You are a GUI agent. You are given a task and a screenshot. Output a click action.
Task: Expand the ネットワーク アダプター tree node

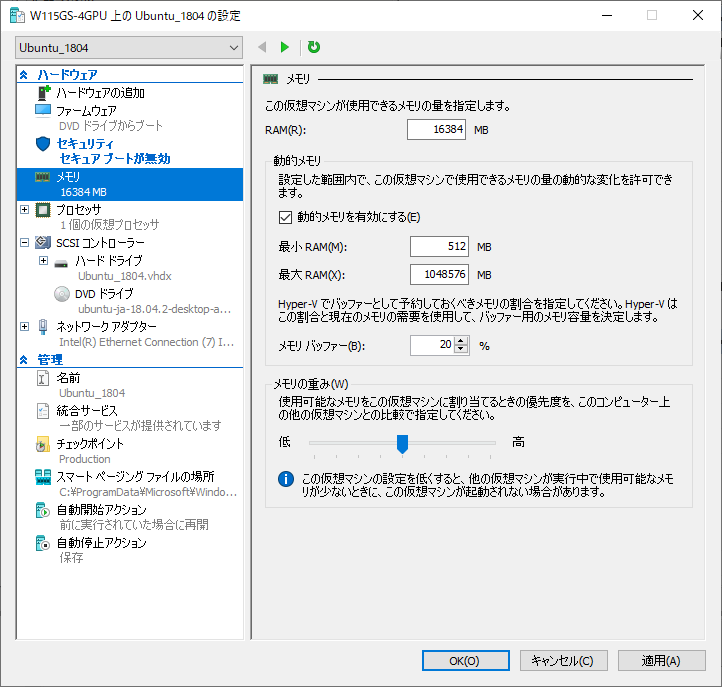pos(25,326)
